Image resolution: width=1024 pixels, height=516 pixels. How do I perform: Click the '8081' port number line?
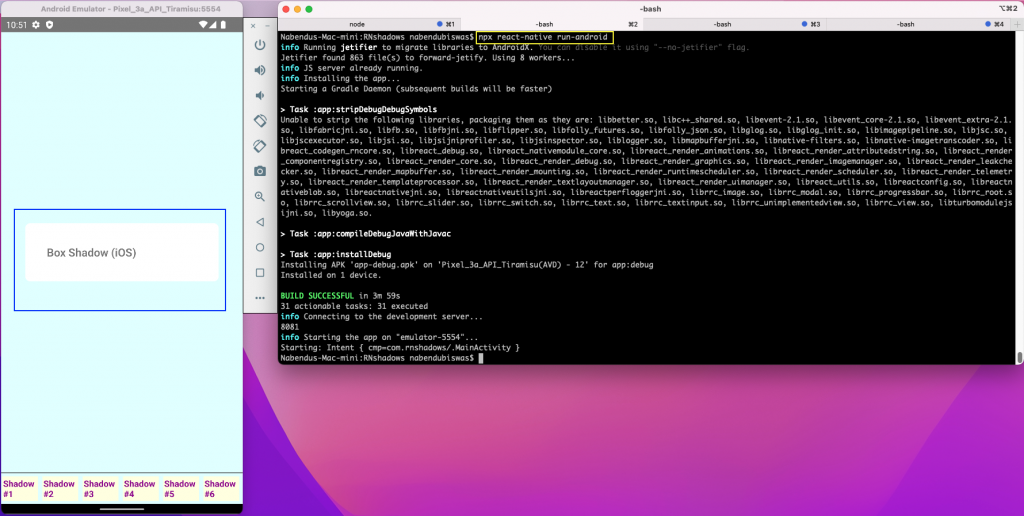point(289,327)
